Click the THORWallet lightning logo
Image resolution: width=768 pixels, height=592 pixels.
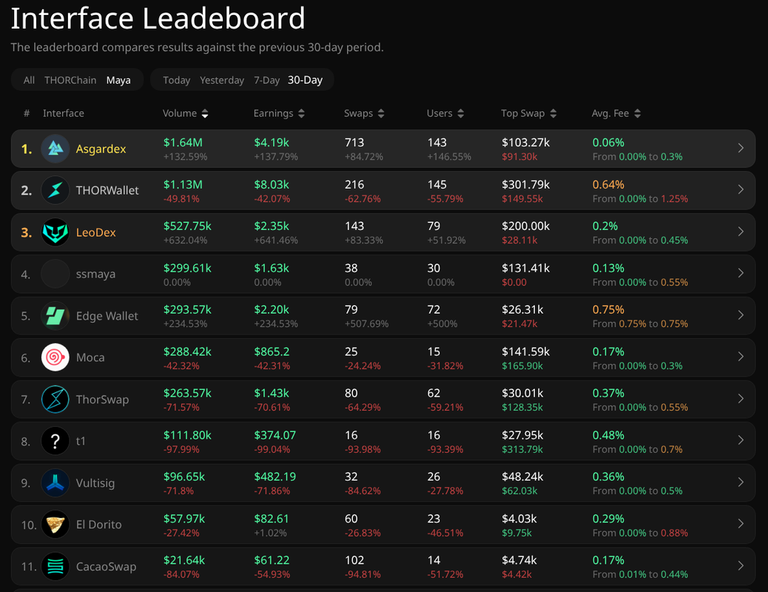[55, 190]
